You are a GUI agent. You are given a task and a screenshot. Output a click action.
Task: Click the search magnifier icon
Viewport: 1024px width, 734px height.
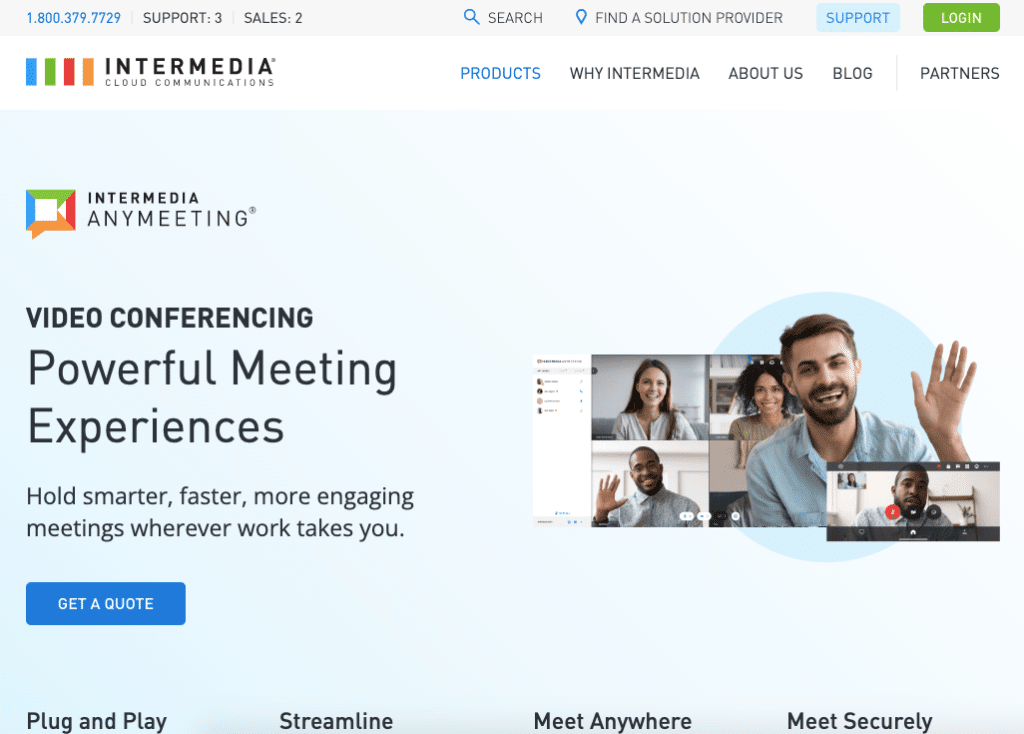pos(471,17)
